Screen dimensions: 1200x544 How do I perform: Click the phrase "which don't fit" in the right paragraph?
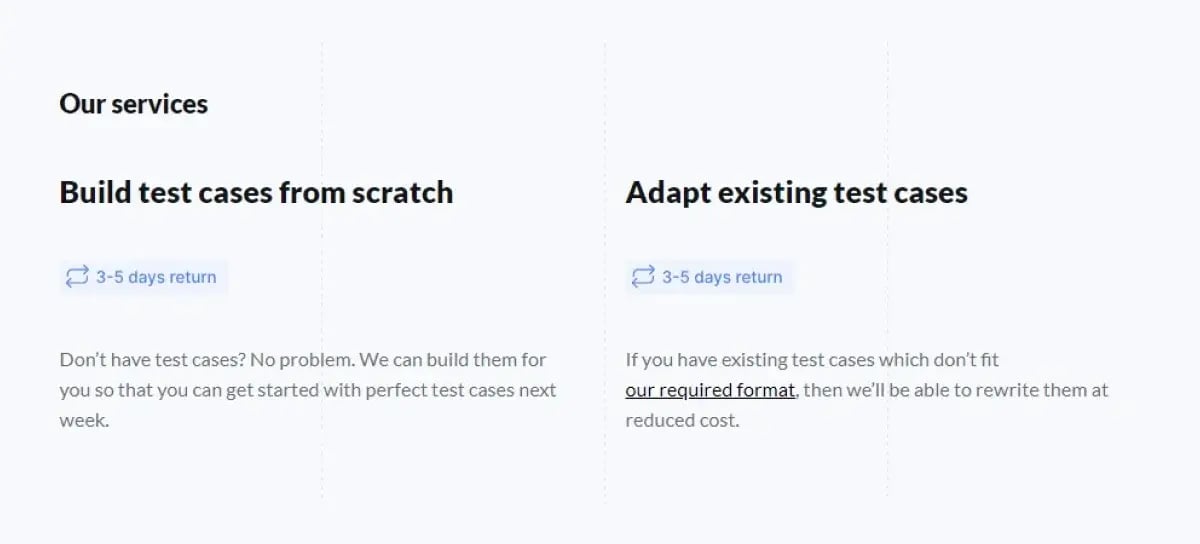(x=939, y=359)
